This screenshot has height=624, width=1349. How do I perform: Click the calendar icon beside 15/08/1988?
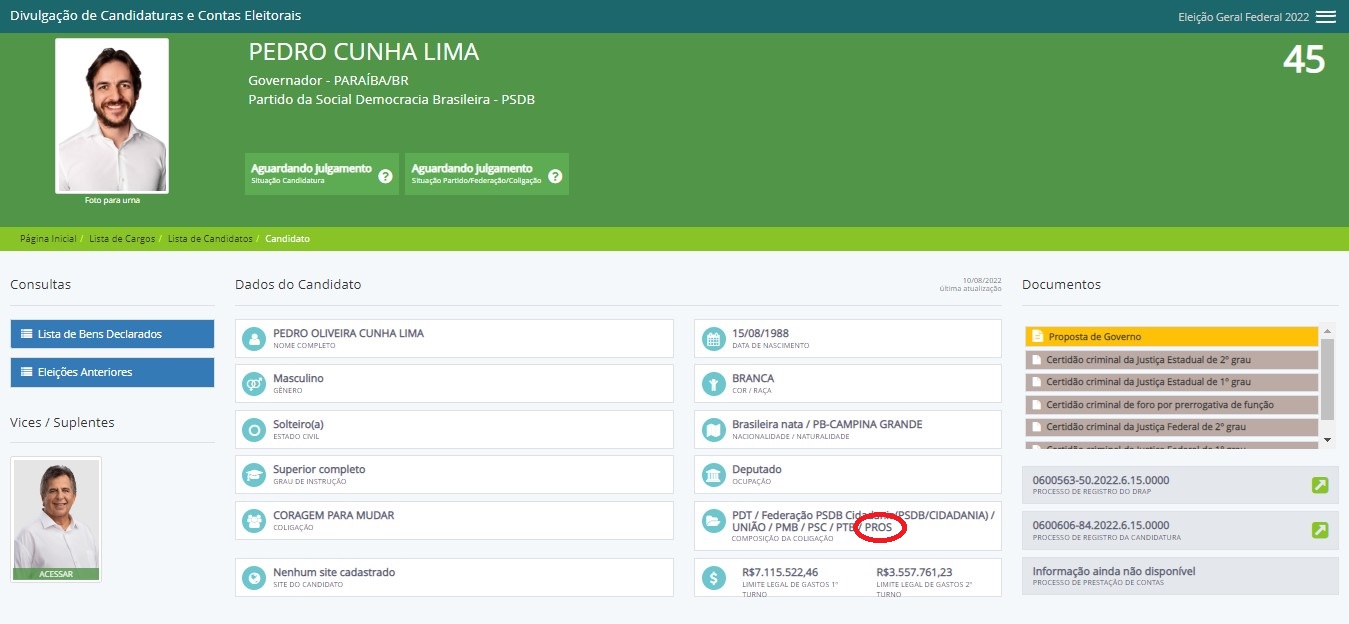pyautogui.click(x=714, y=339)
